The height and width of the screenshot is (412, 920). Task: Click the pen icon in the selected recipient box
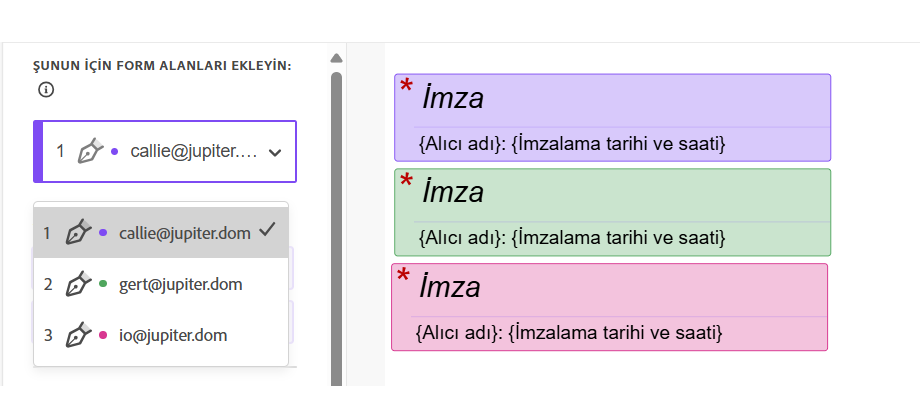click(x=91, y=152)
